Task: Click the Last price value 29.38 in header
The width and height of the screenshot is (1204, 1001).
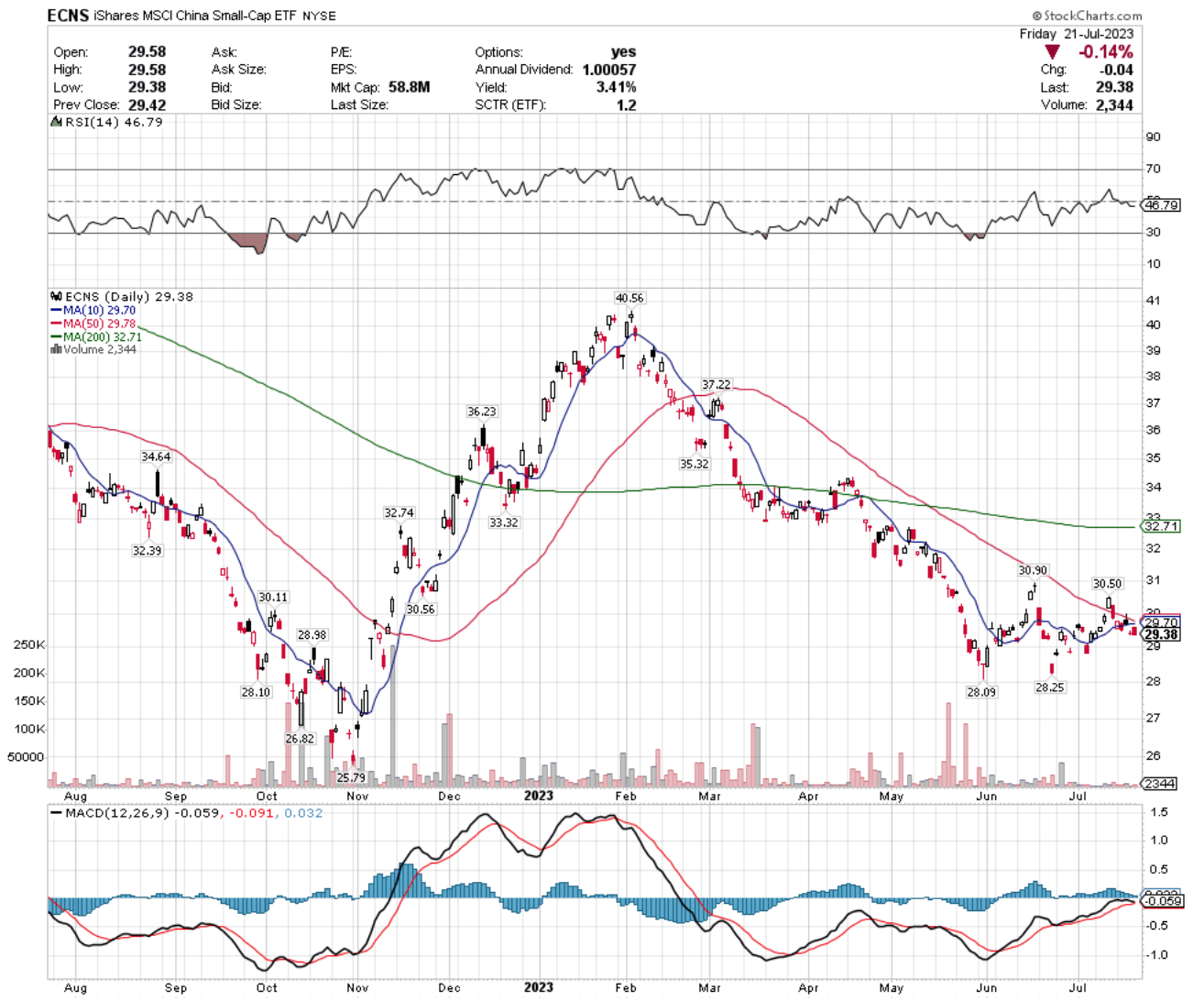Action: click(1114, 87)
